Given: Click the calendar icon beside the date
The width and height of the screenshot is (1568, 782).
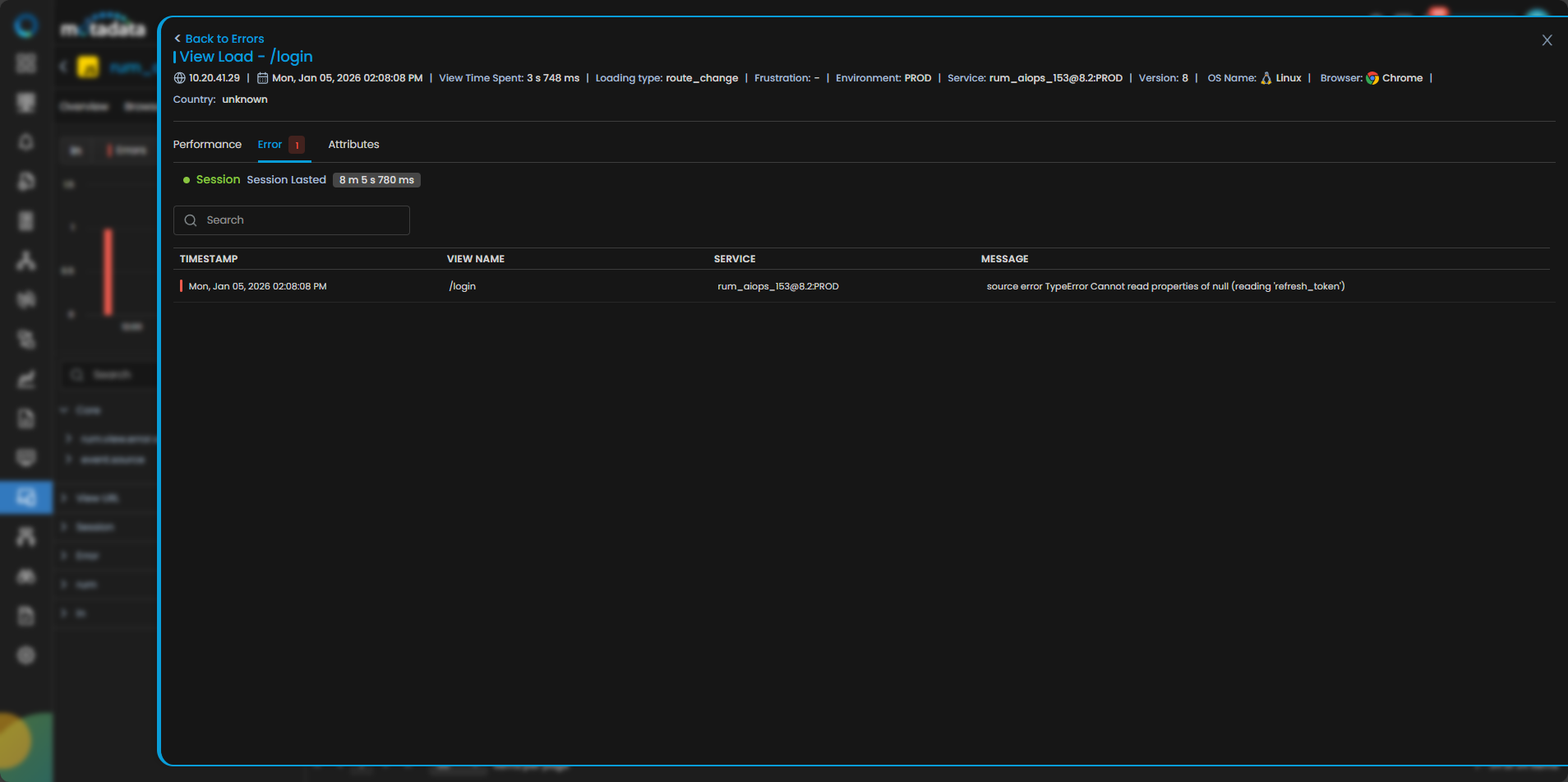Looking at the screenshot, I should (263, 78).
